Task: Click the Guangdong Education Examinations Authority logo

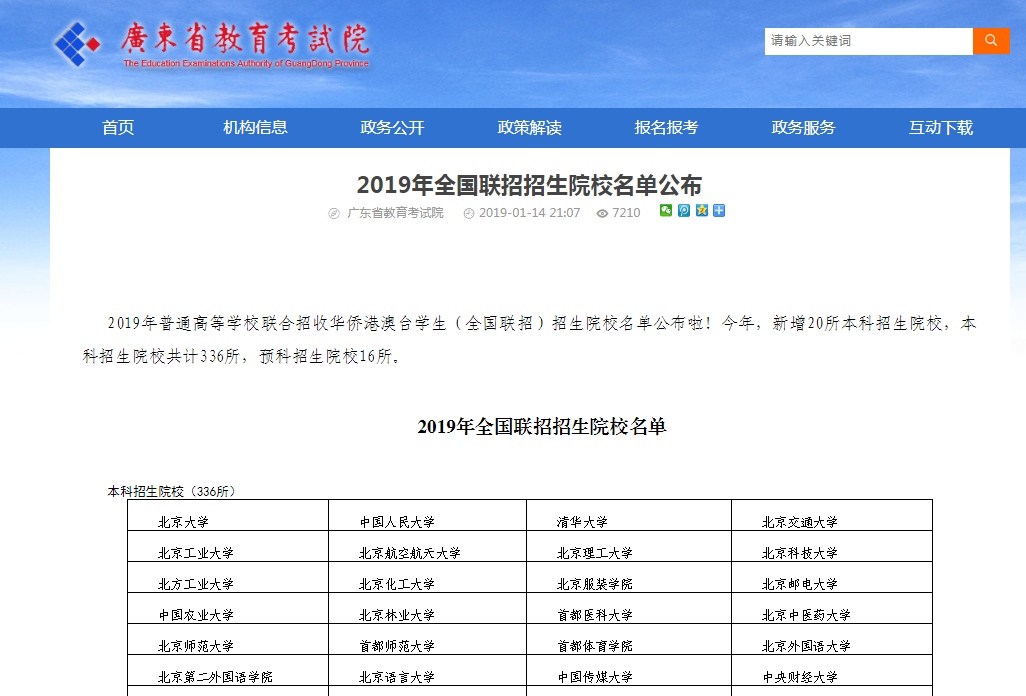Action: point(77,44)
